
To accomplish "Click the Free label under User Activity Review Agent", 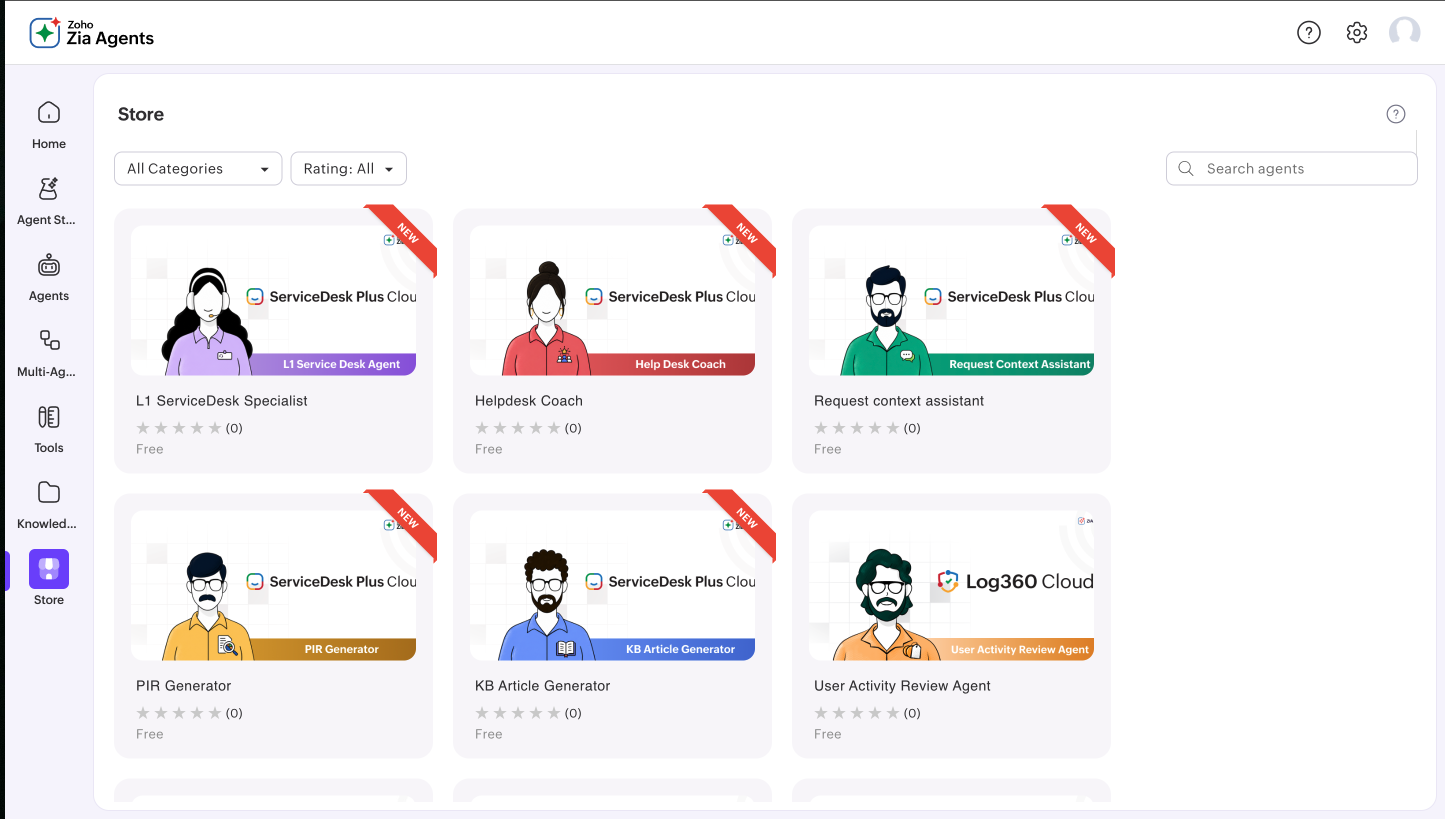I will point(828,734).
